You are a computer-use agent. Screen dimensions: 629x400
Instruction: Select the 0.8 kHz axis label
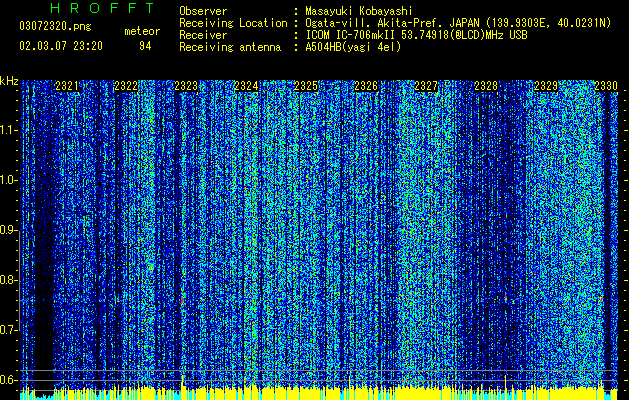pyautogui.click(x=8, y=280)
